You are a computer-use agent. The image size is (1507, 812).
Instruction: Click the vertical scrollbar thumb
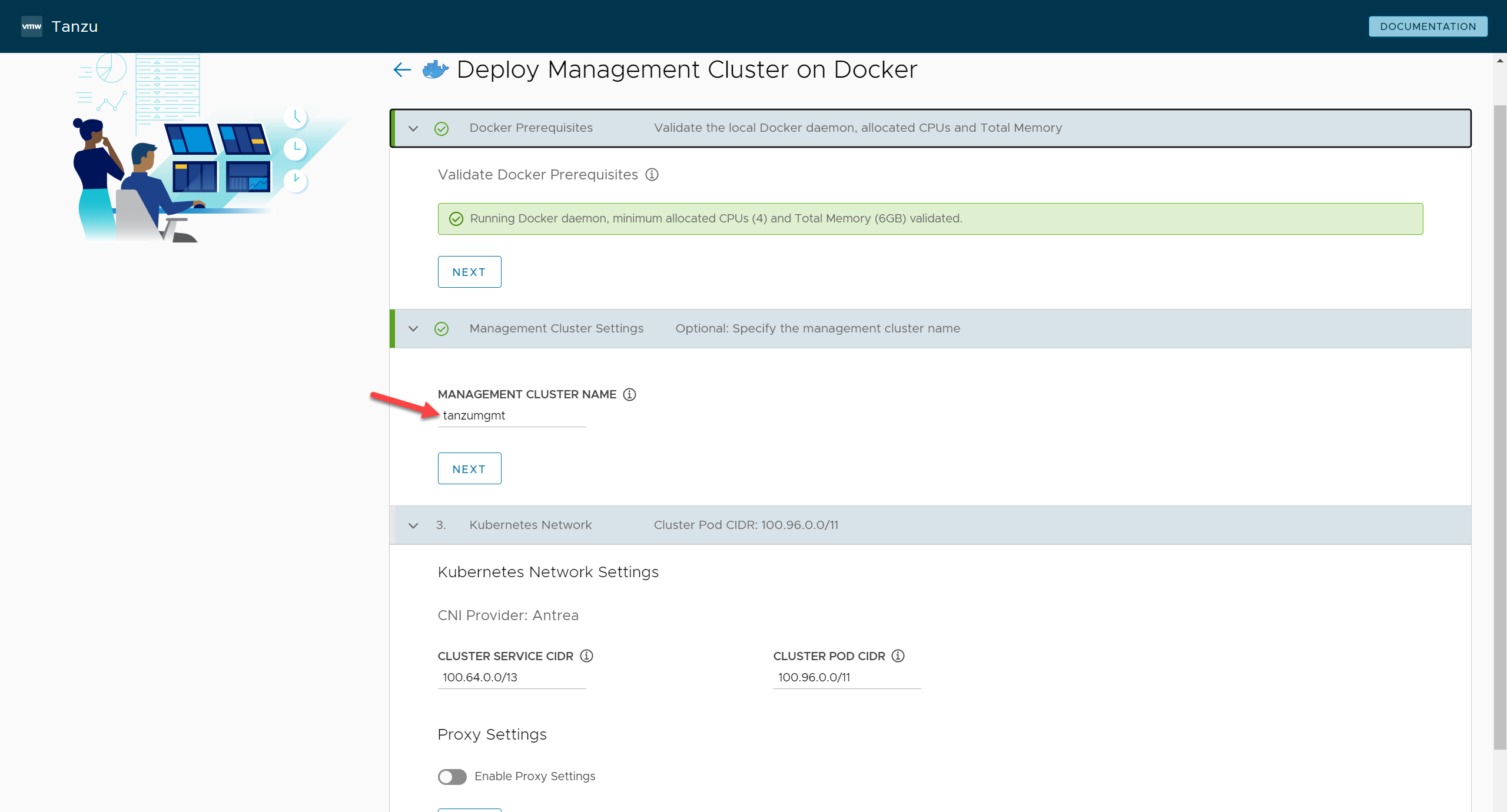[x=1500, y=427]
